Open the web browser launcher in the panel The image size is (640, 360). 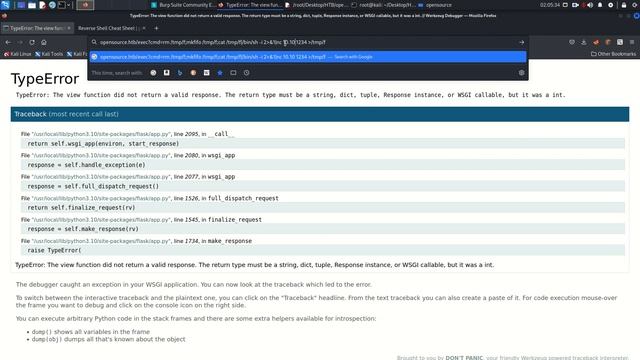(x=52, y=5)
